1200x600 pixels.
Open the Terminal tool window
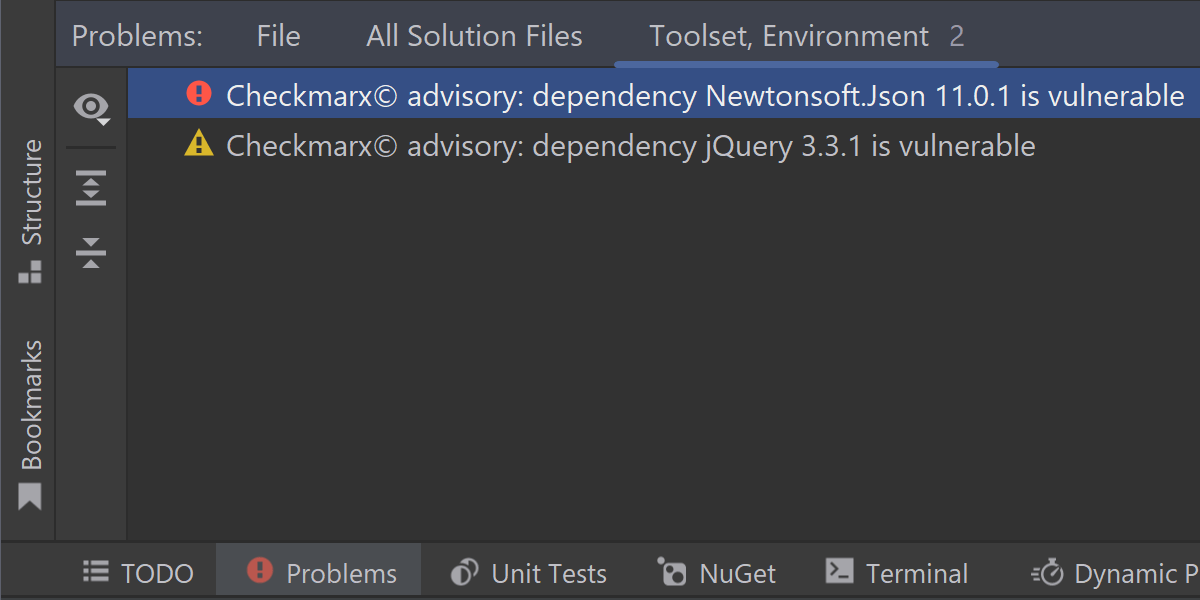click(897, 573)
